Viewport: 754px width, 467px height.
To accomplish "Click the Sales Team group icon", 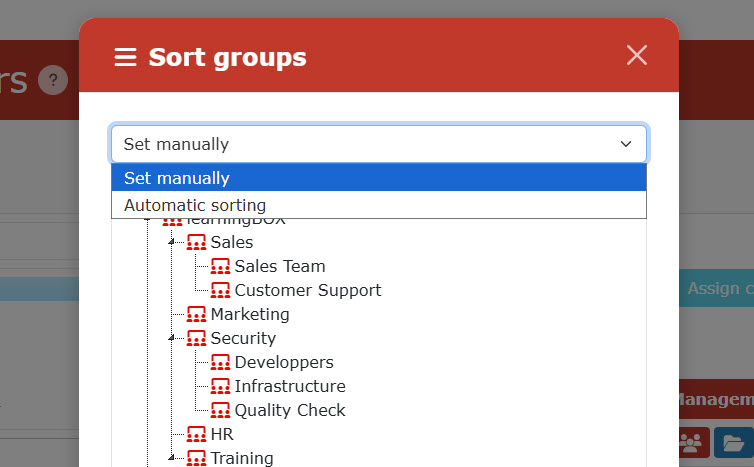I will point(220,267).
